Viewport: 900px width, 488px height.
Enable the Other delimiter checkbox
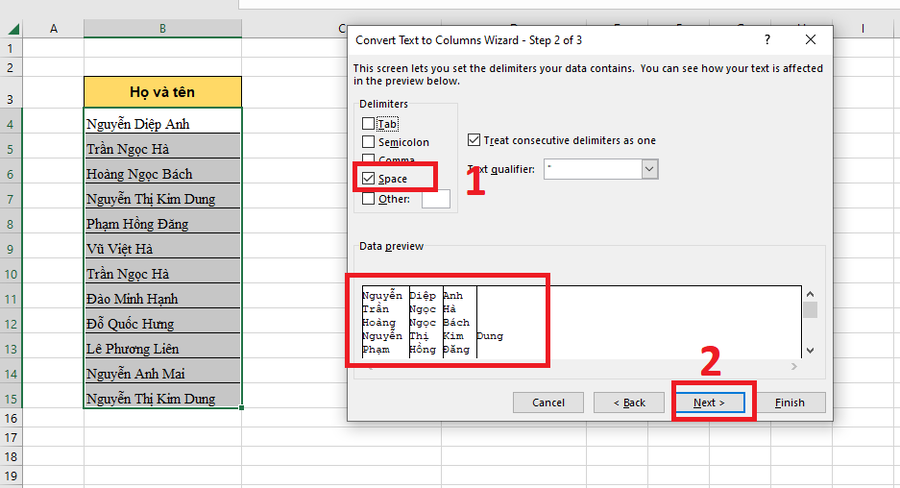(368, 199)
